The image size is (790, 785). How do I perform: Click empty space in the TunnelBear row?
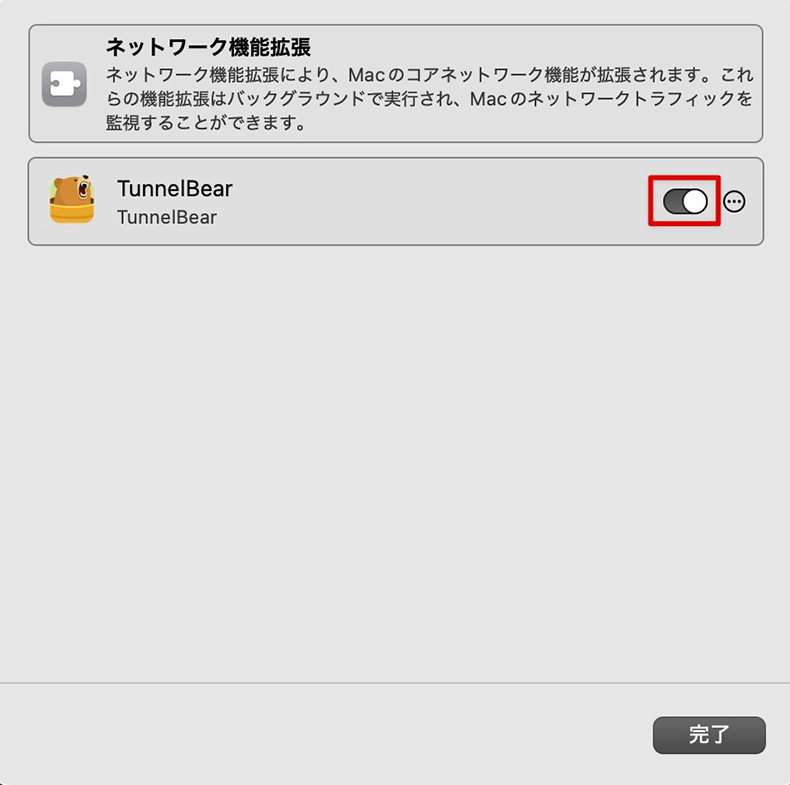(428, 202)
